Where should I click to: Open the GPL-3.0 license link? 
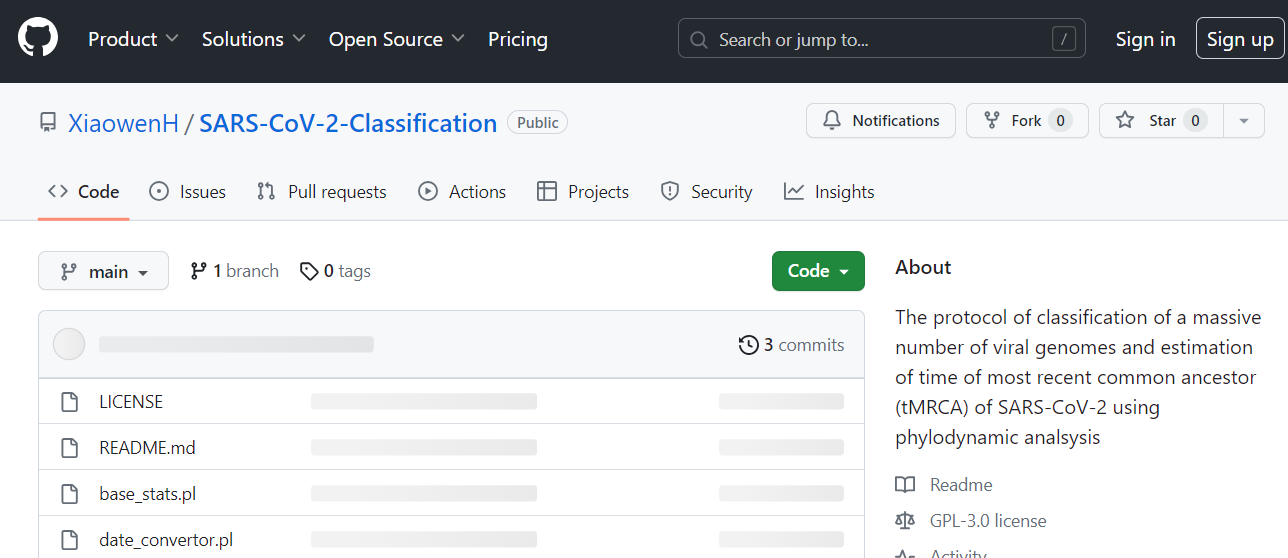point(988,521)
